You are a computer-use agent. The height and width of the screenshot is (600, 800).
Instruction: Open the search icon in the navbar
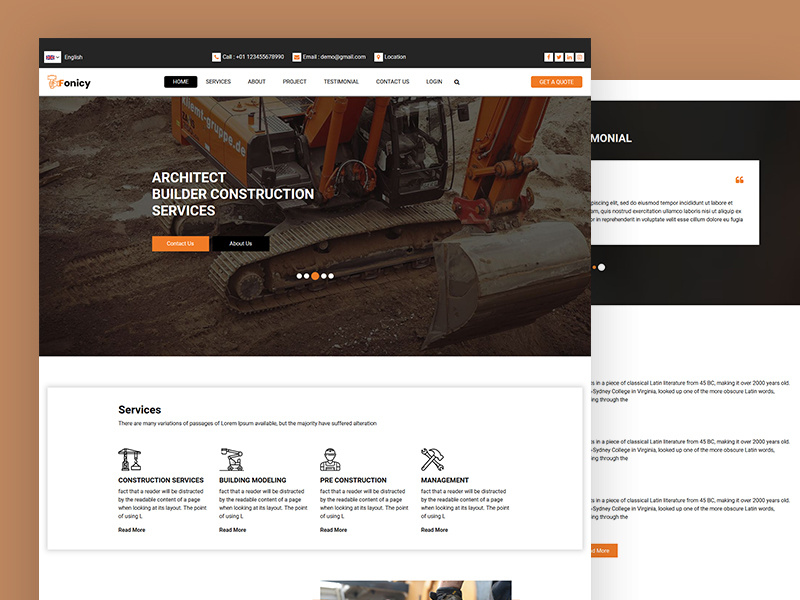point(457,82)
